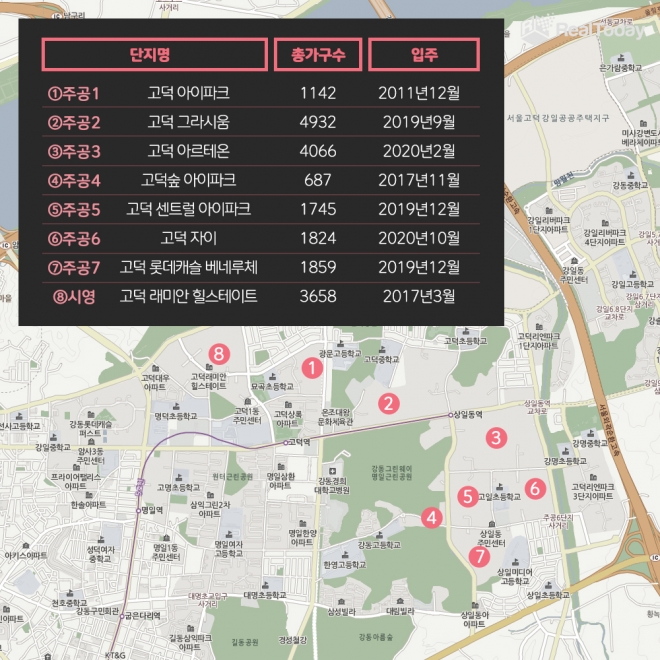Click the 강동경희대학교병원 hospital icon

point(332,471)
